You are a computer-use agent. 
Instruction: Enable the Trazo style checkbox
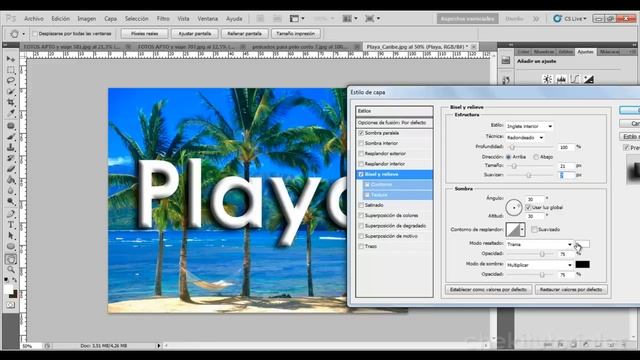(x=361, y=246)
